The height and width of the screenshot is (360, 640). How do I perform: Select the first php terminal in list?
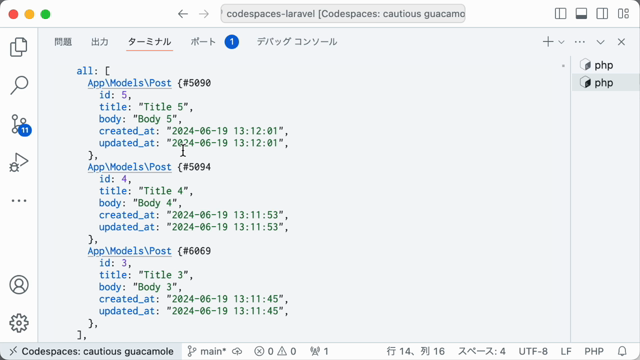[606, 65]
